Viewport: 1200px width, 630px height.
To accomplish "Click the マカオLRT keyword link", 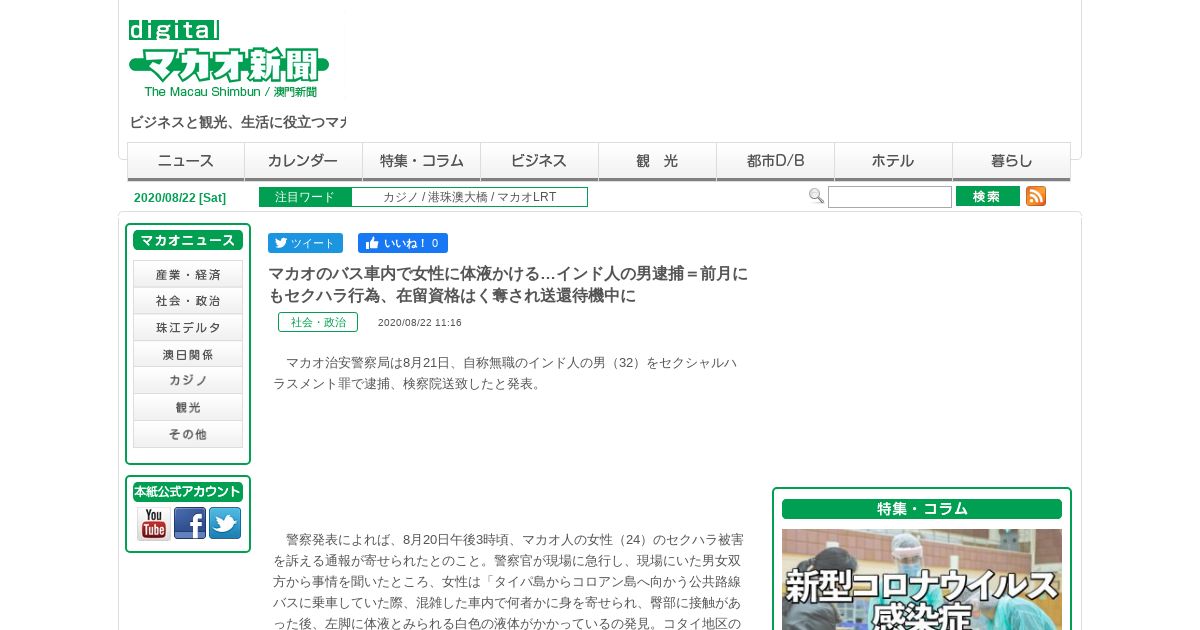I will click(x=527, y=197).
